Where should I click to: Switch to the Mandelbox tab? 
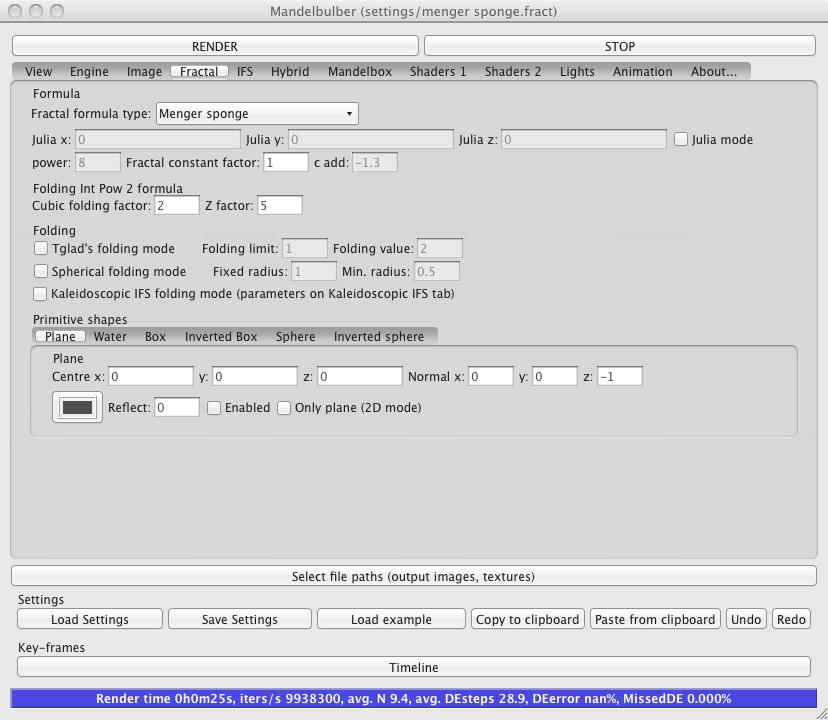tap(359, 72)
